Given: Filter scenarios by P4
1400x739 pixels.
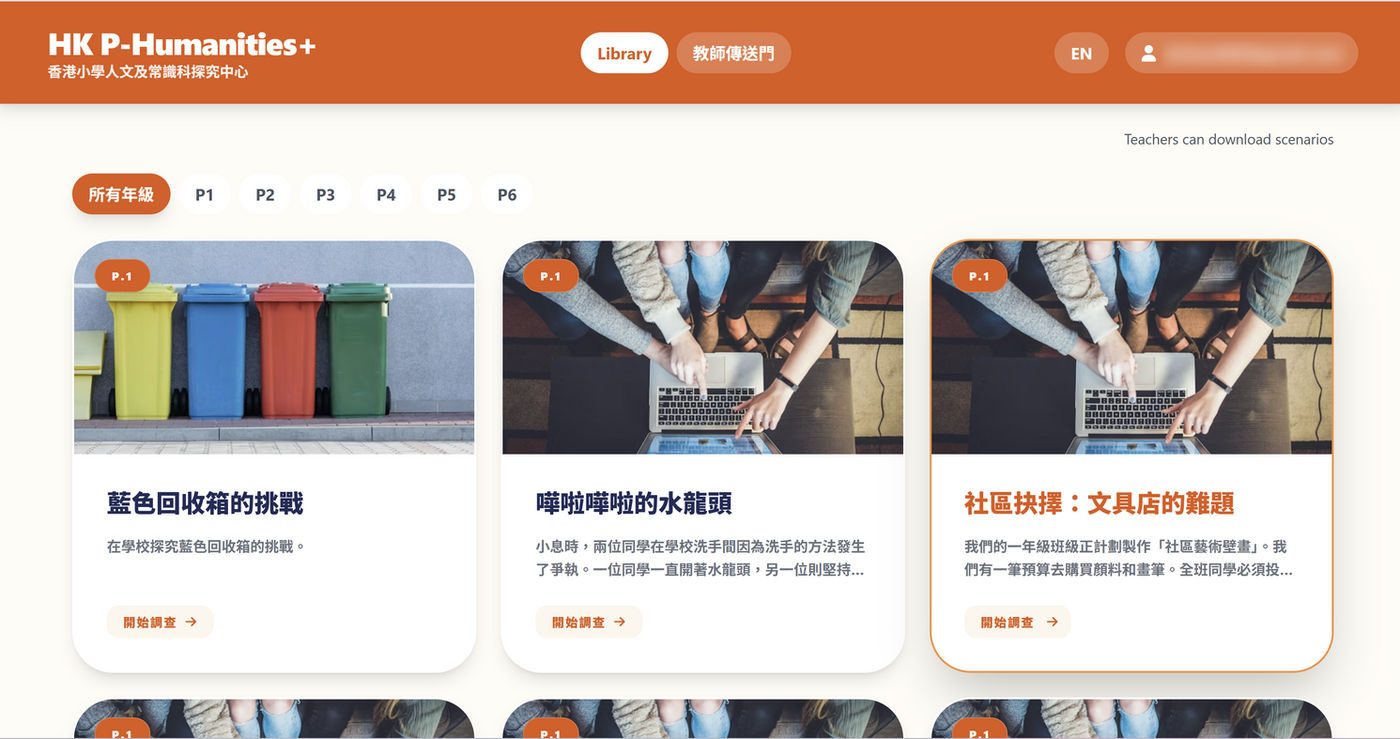Looking at the screenshot, I should (386, 194).
